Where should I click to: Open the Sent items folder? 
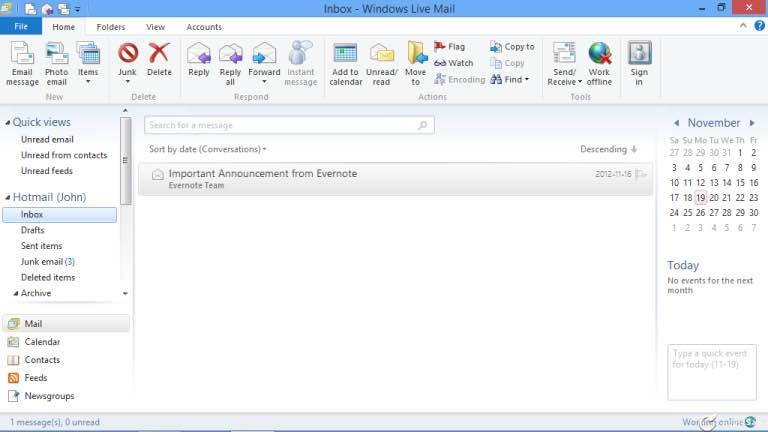(41, 246)
